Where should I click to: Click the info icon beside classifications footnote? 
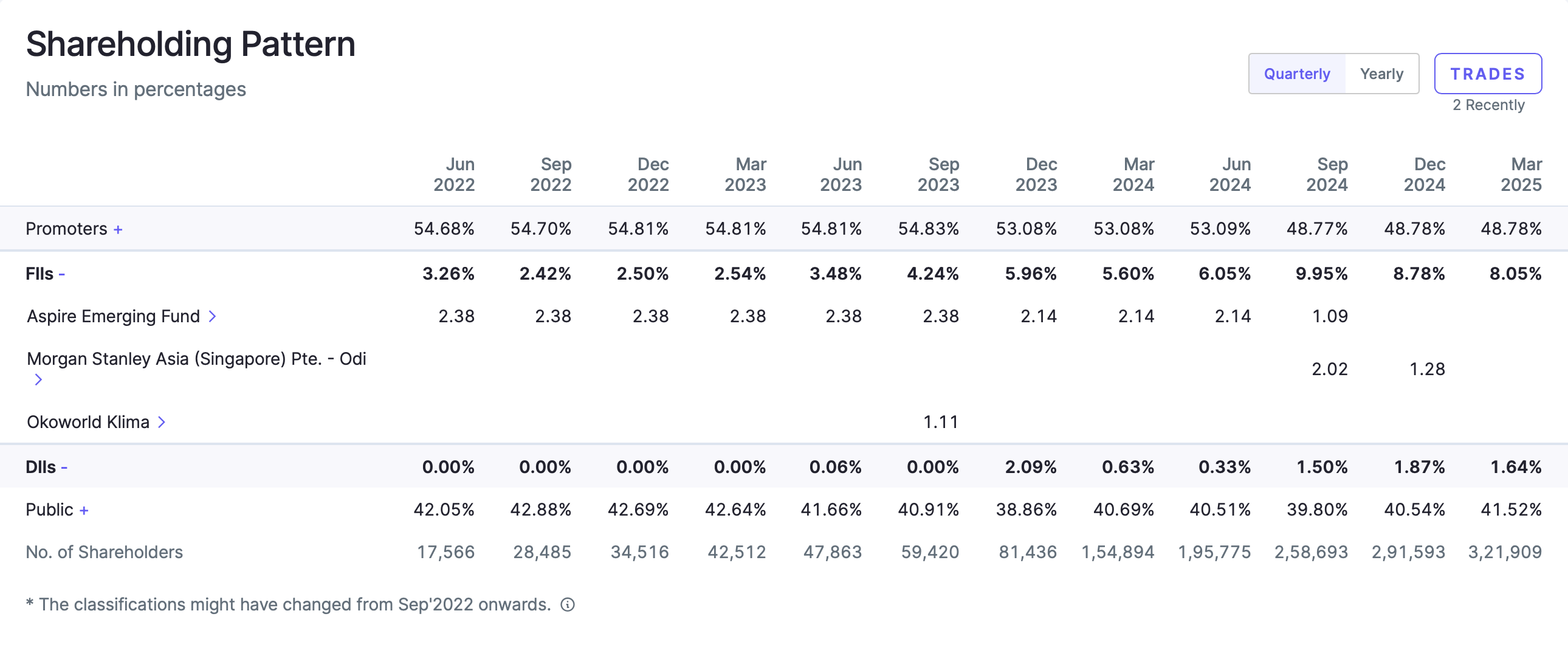point(567,604)
